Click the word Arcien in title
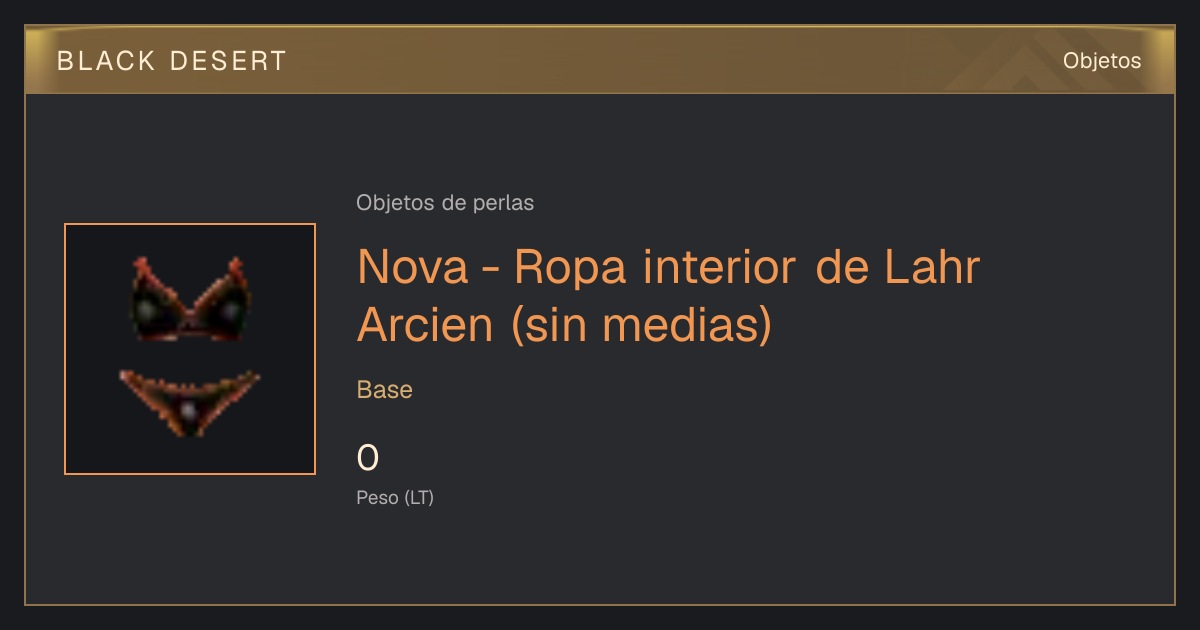 pyautogui.click(x=425, y=326)
